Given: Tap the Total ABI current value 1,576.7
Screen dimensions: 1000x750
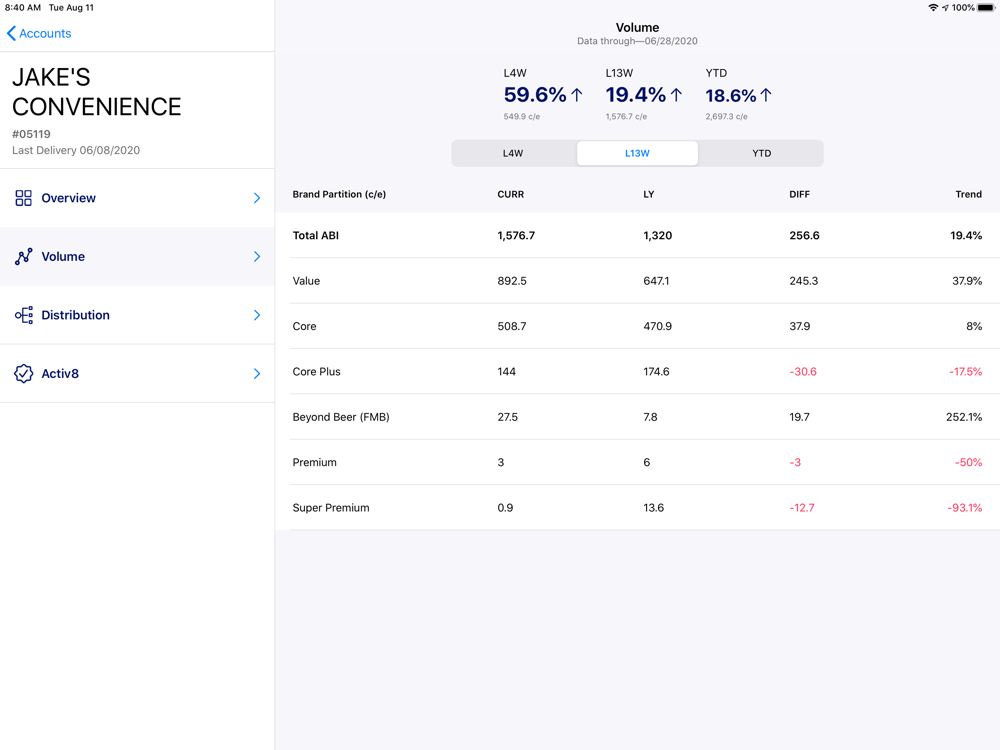Looking at the screenshot, I should (x=516, y=235).
